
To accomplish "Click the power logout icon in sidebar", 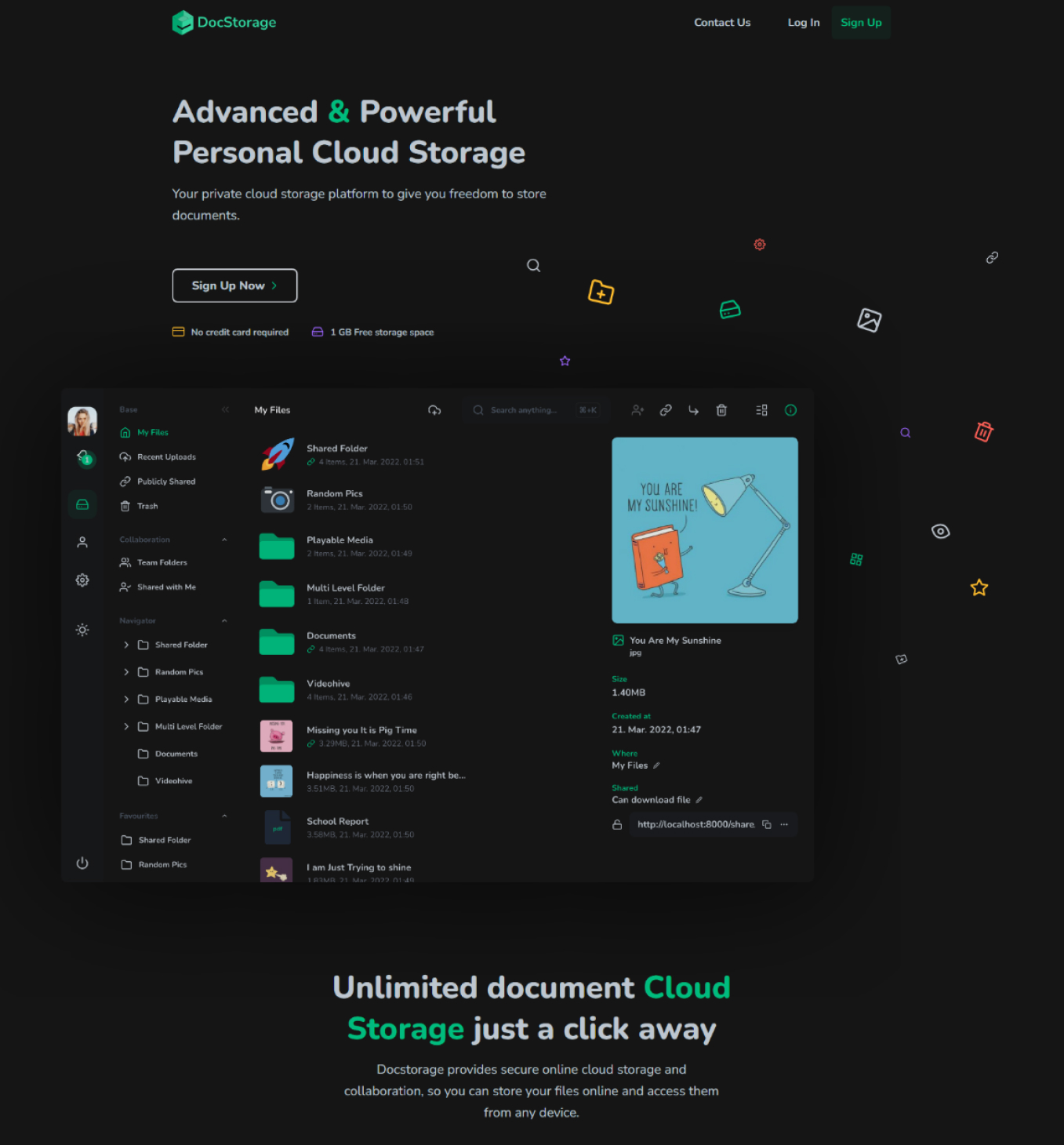I will (x=82, y=863).
